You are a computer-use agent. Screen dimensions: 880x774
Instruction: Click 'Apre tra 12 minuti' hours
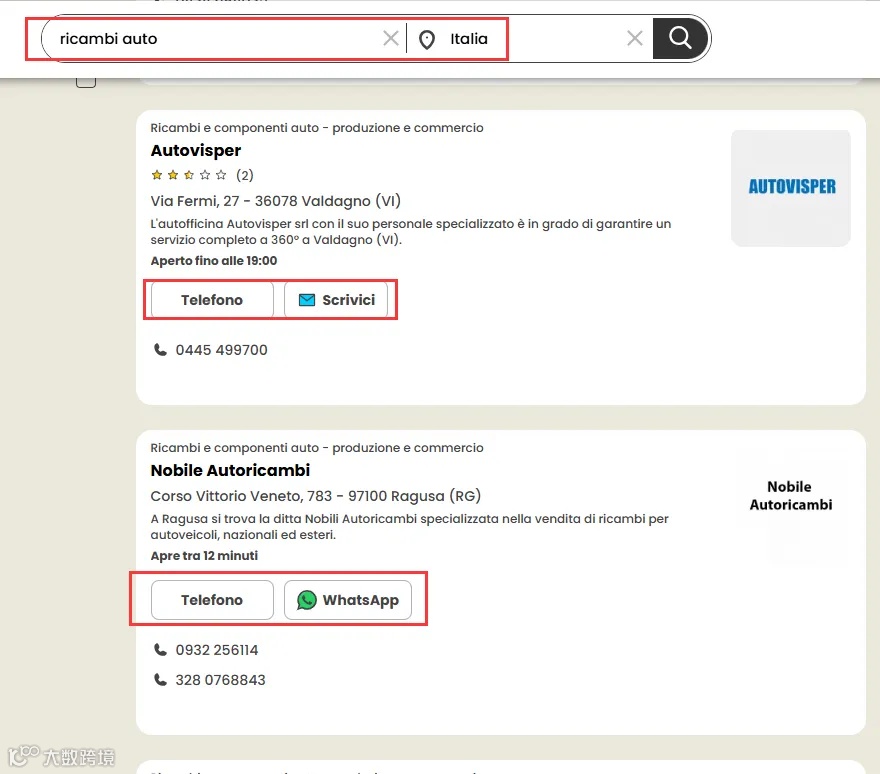tap(204, 556)
